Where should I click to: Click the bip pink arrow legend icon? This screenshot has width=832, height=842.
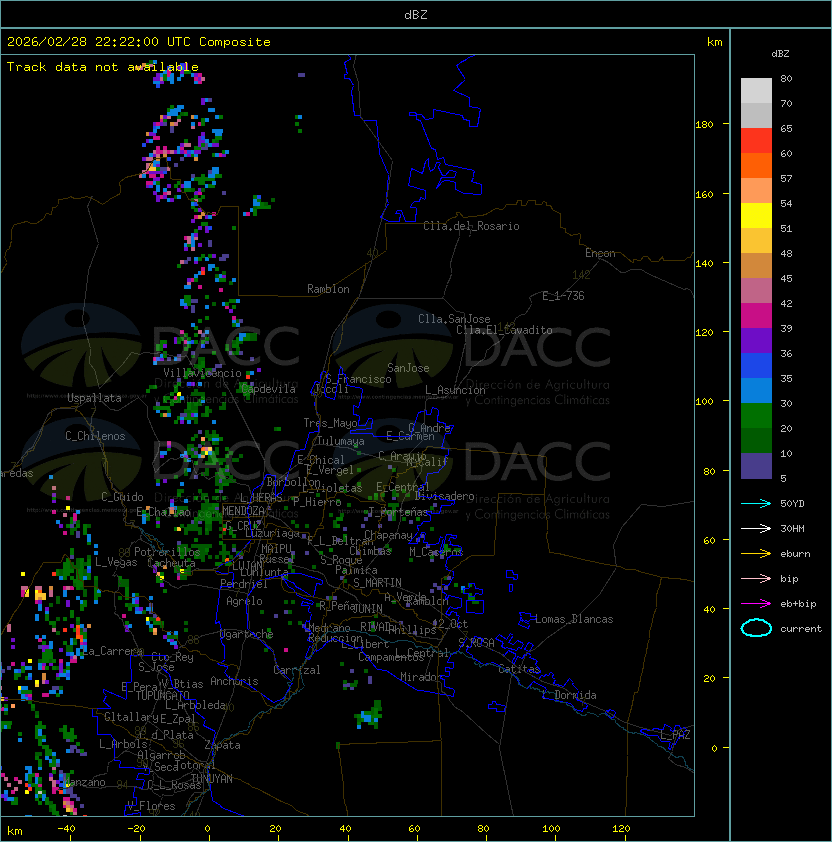point(756,578)
